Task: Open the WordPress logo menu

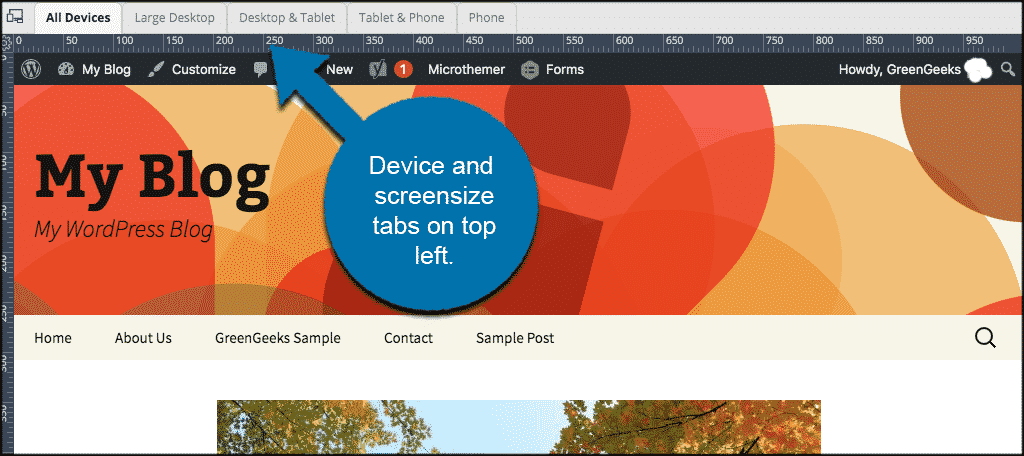Action: 31,69
